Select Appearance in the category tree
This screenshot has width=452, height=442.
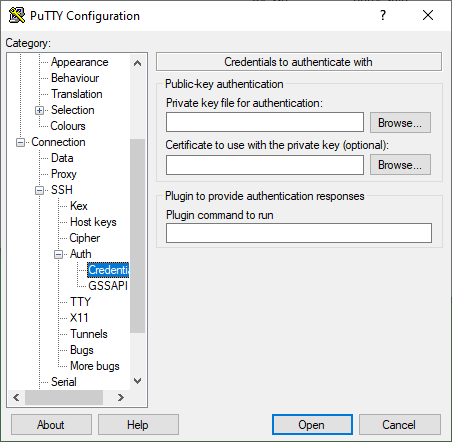tap(80, 62)
